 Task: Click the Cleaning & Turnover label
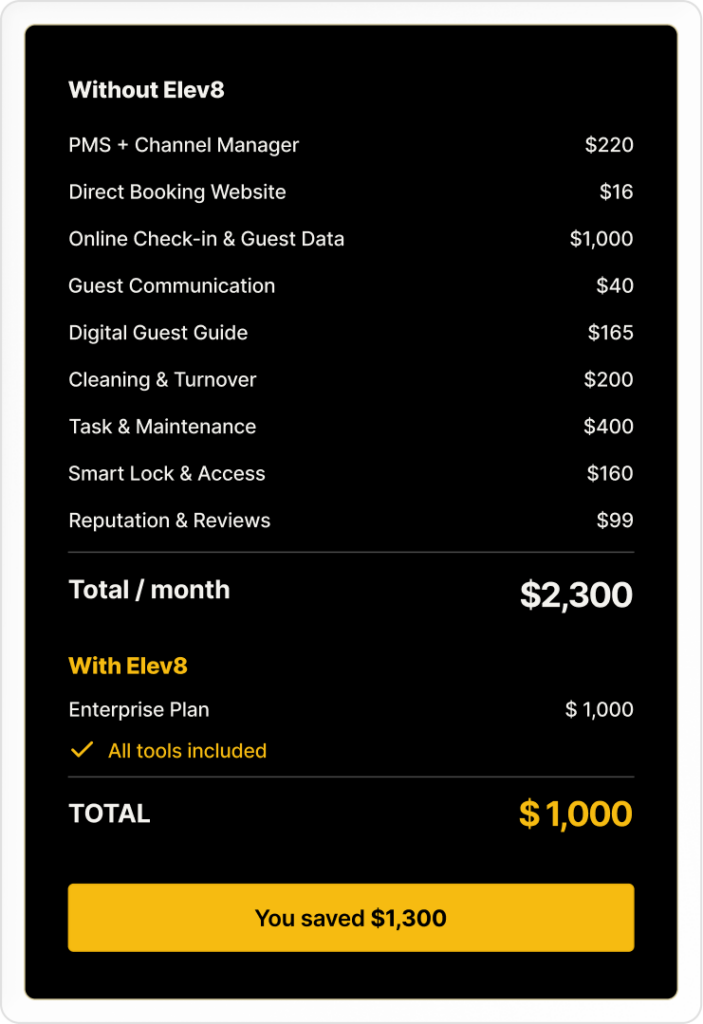click(162, 380)
